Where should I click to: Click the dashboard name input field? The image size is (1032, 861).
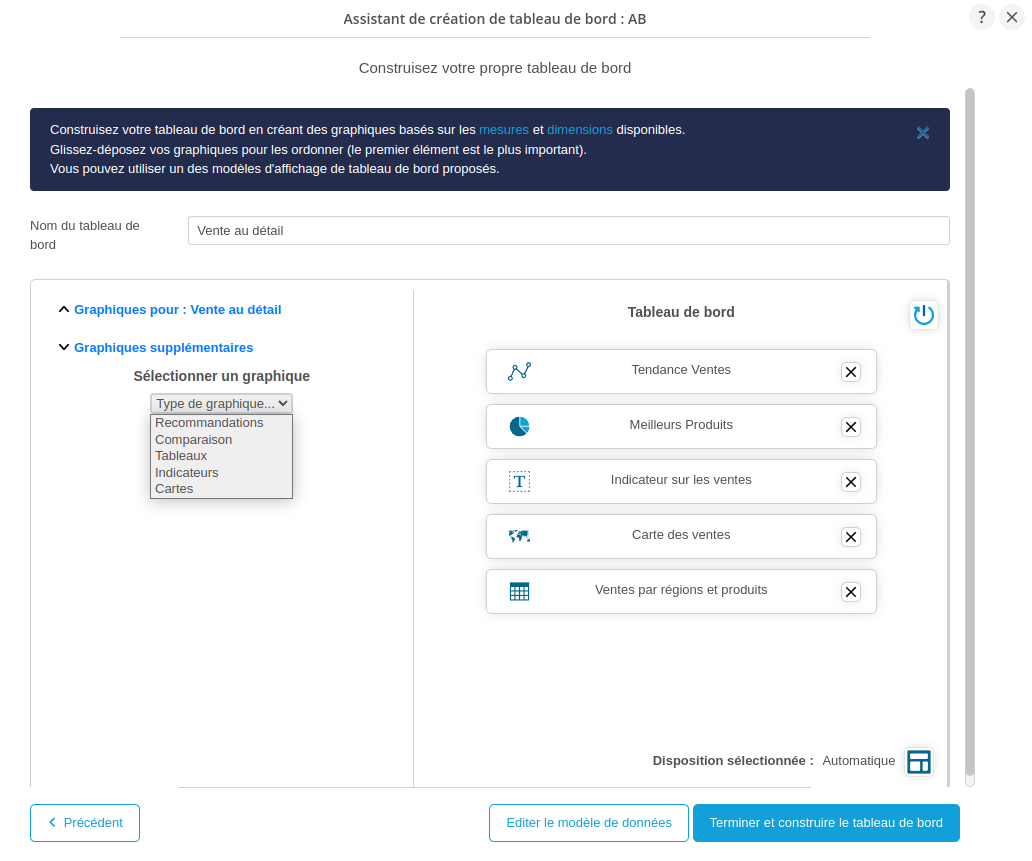(568, 230)
